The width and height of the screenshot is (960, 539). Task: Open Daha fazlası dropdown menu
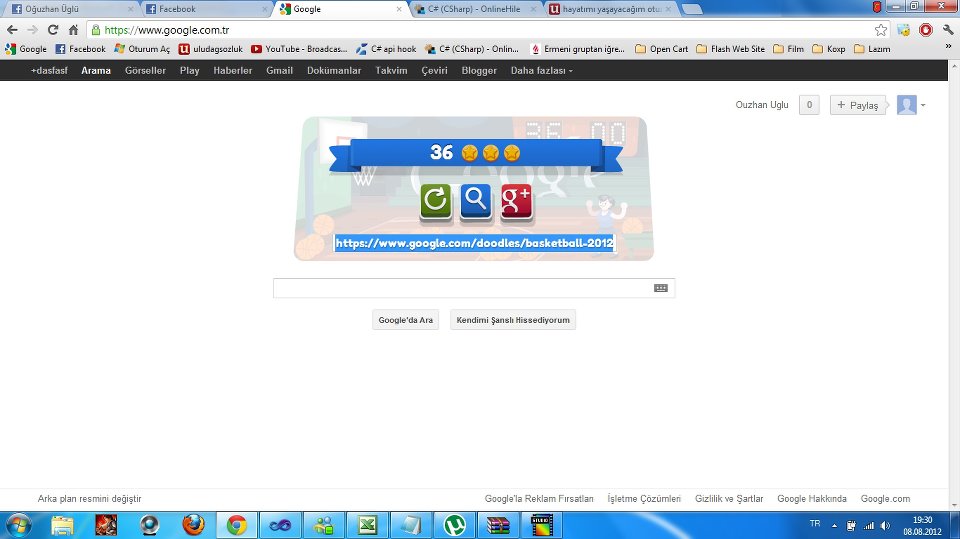pos(542,70)
